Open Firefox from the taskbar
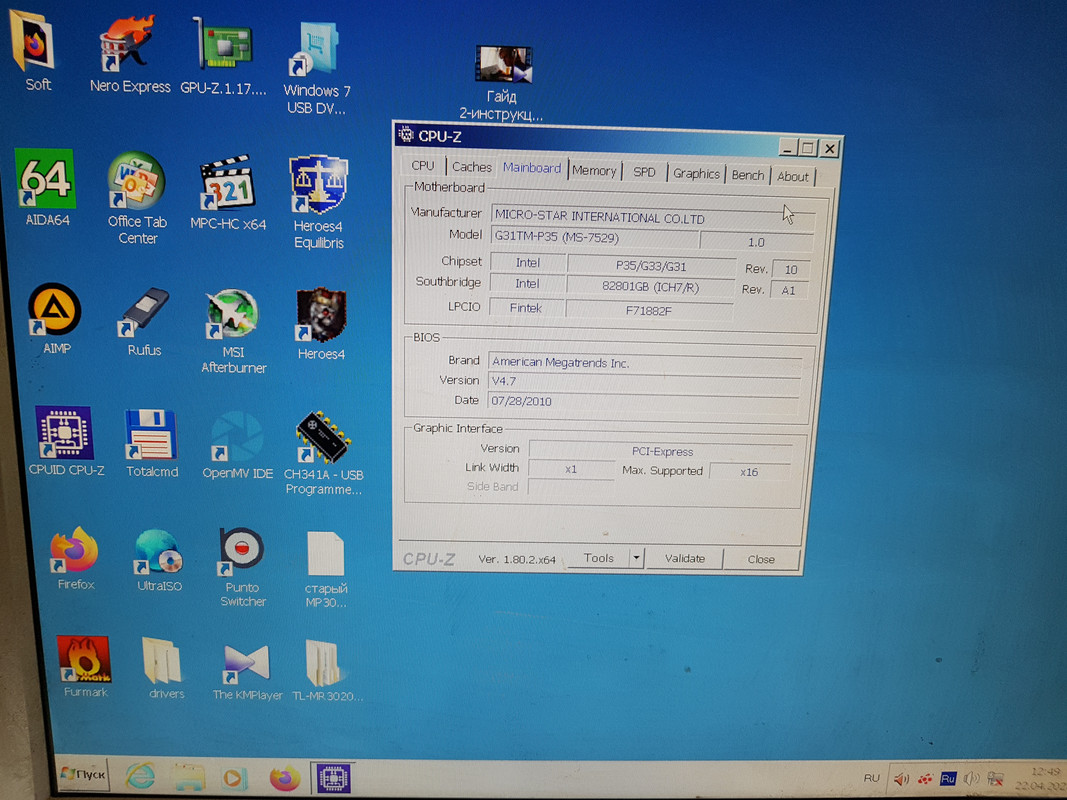 [284, 778]
